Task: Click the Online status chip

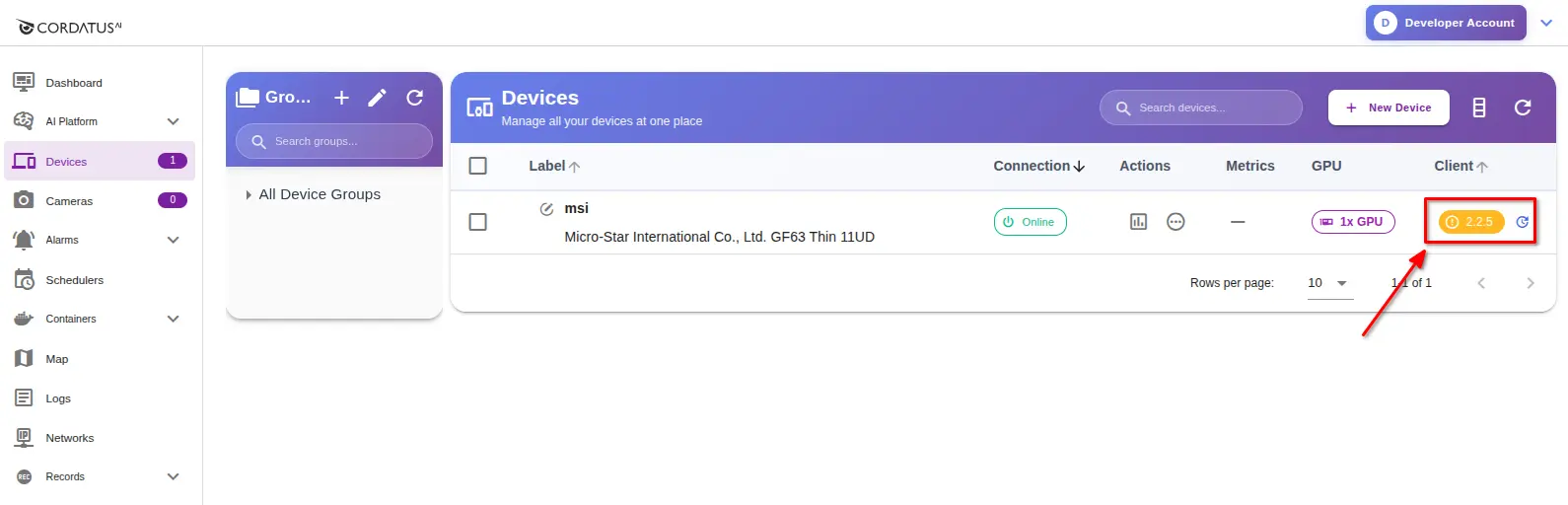Action: 1030,222
